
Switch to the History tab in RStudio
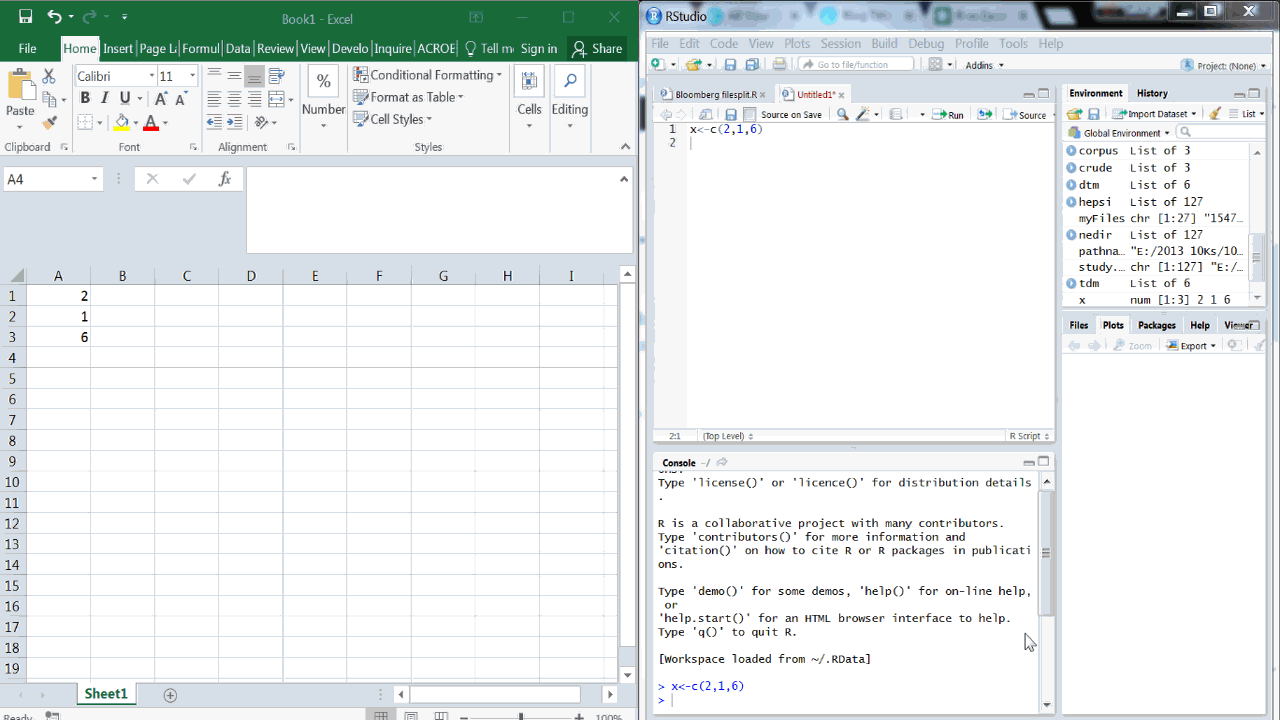(x=1151, y=93)
